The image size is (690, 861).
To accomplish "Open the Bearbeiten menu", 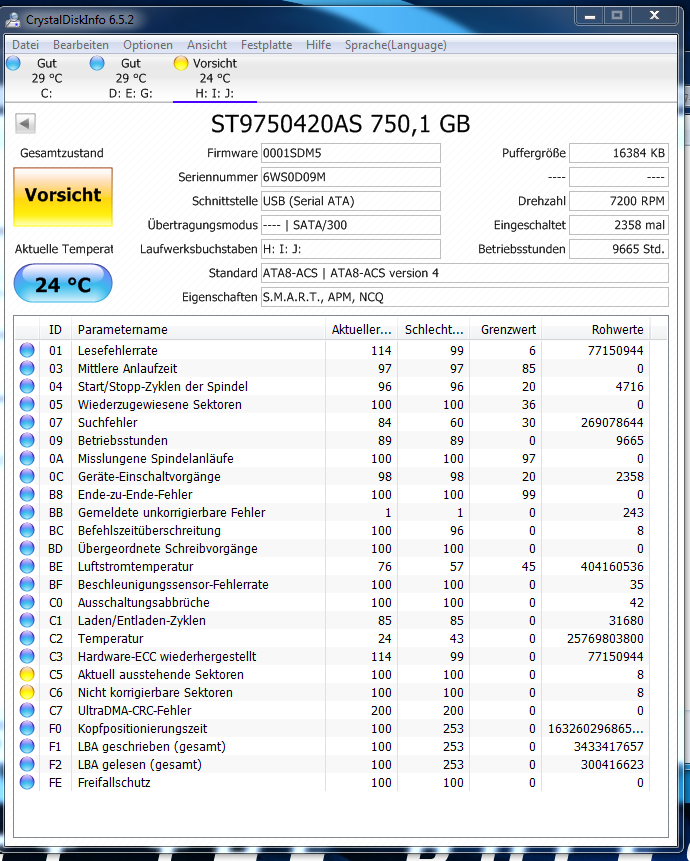I will tap(81, 45).
